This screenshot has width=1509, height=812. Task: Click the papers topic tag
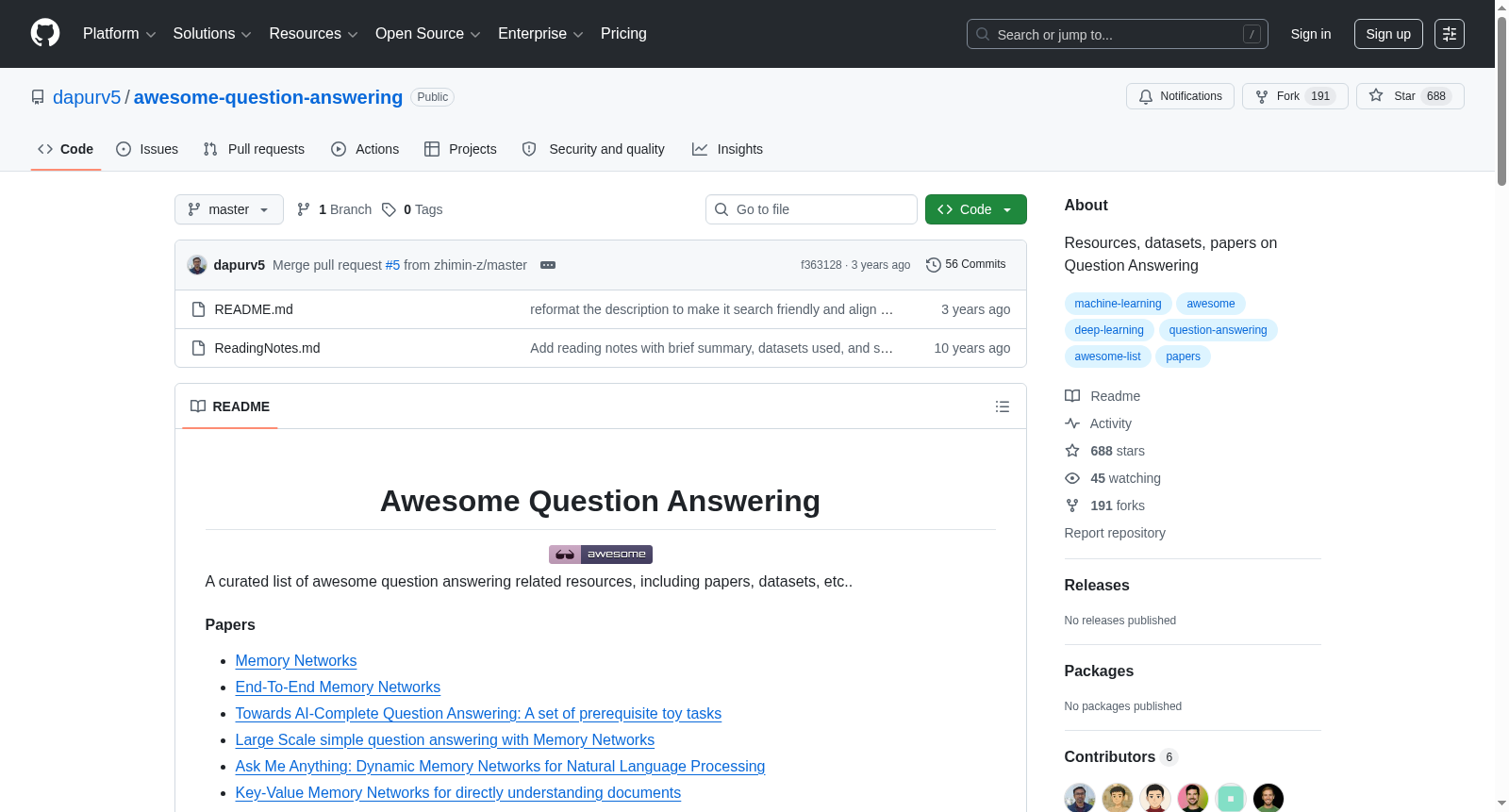[1183, 356]
